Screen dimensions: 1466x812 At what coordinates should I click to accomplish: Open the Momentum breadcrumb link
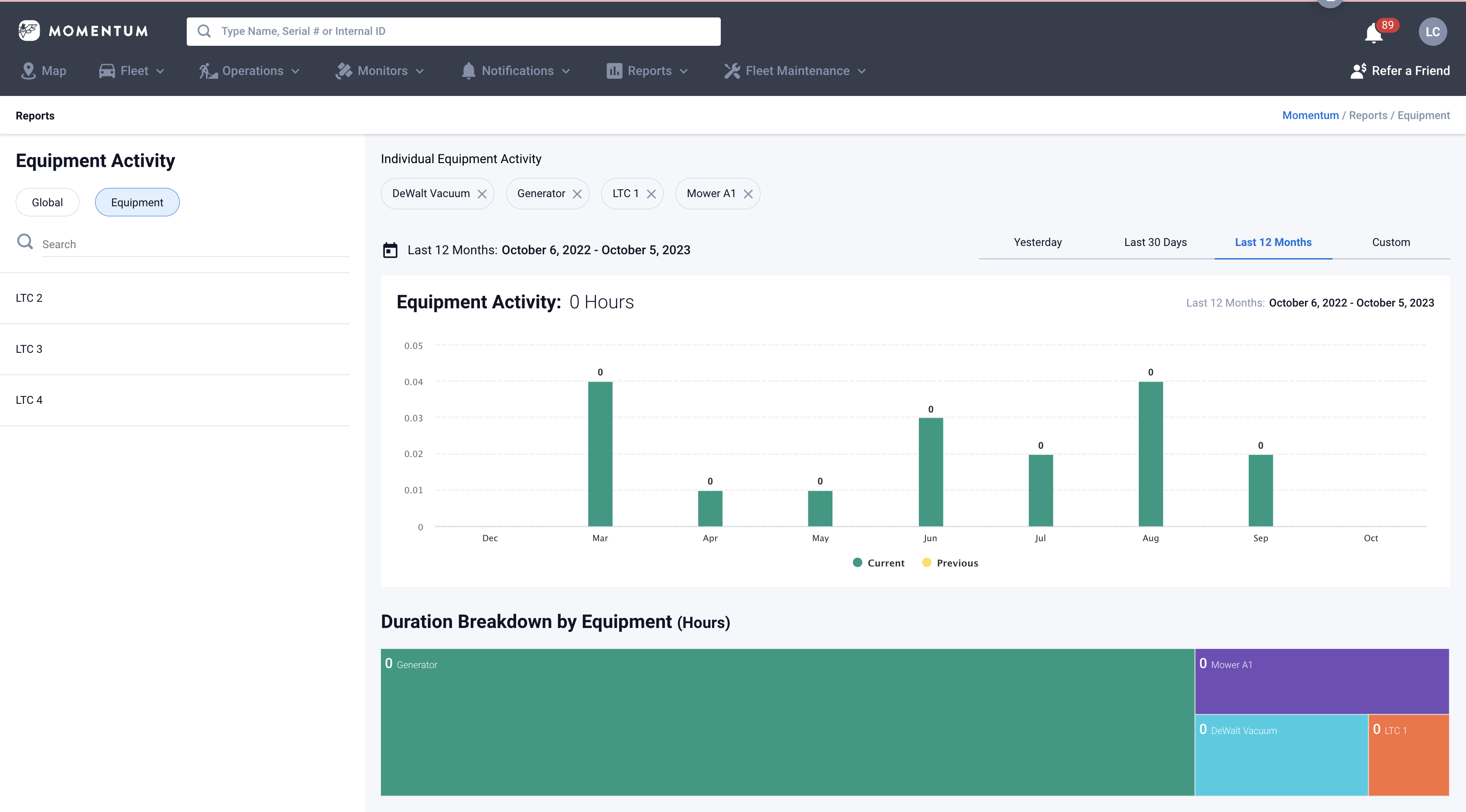click(x=1310, y=116)
